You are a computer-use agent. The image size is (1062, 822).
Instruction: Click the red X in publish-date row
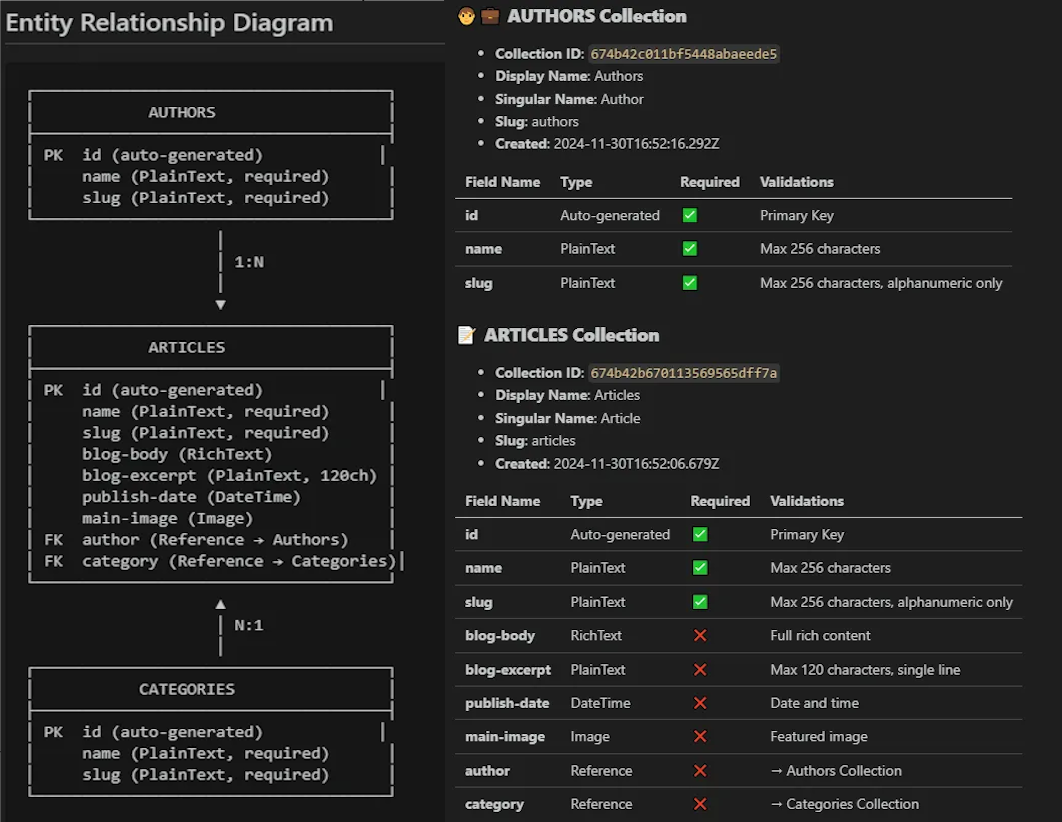(700, 703)
